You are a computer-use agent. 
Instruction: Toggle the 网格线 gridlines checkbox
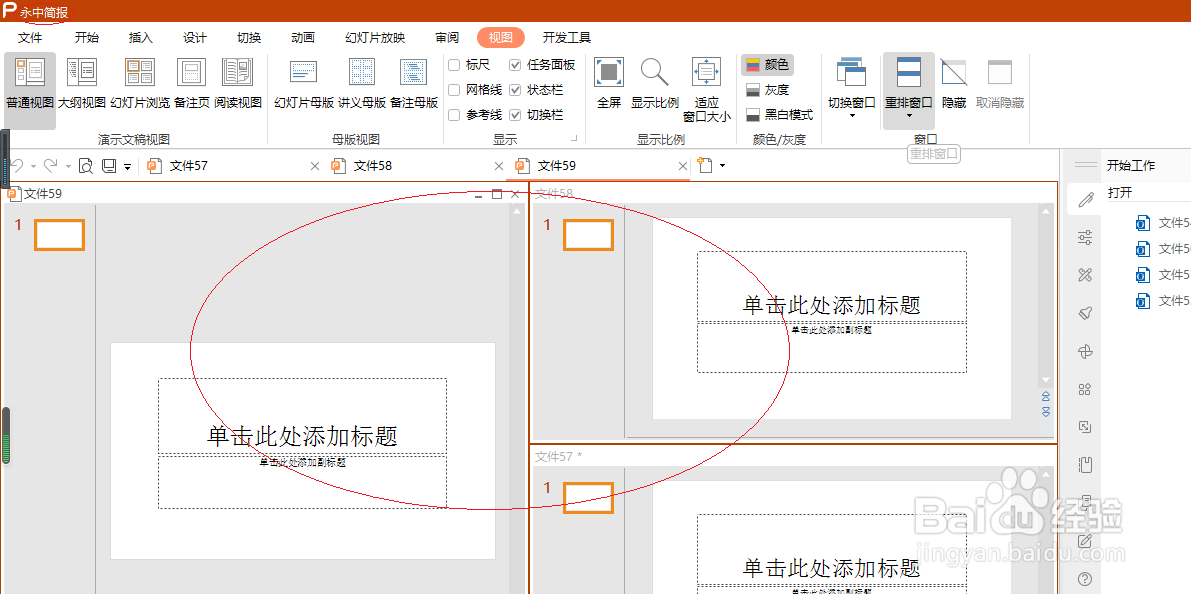(454, 90)
